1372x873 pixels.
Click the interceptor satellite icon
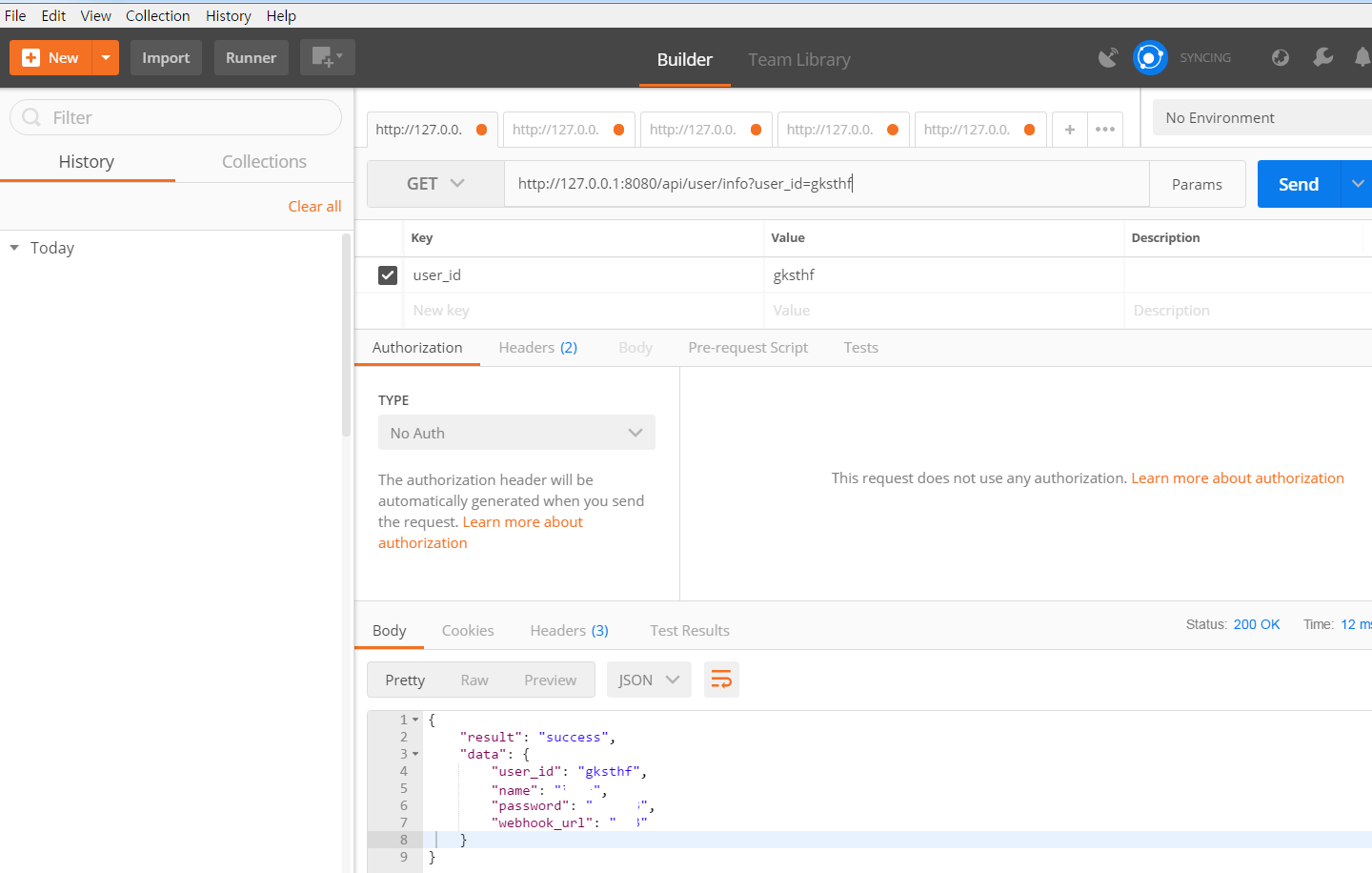pyautogui.click(x=1108, y=57)
